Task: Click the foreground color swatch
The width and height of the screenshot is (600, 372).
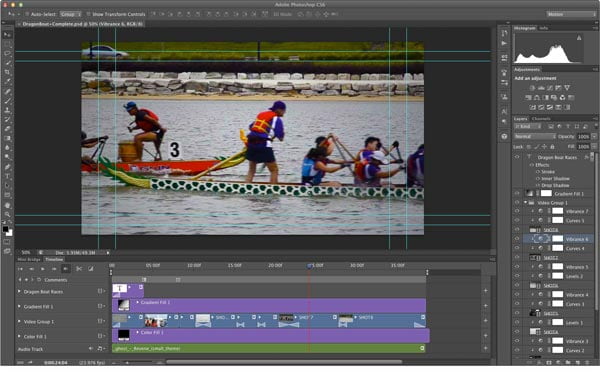Action: tap(5, 229)
